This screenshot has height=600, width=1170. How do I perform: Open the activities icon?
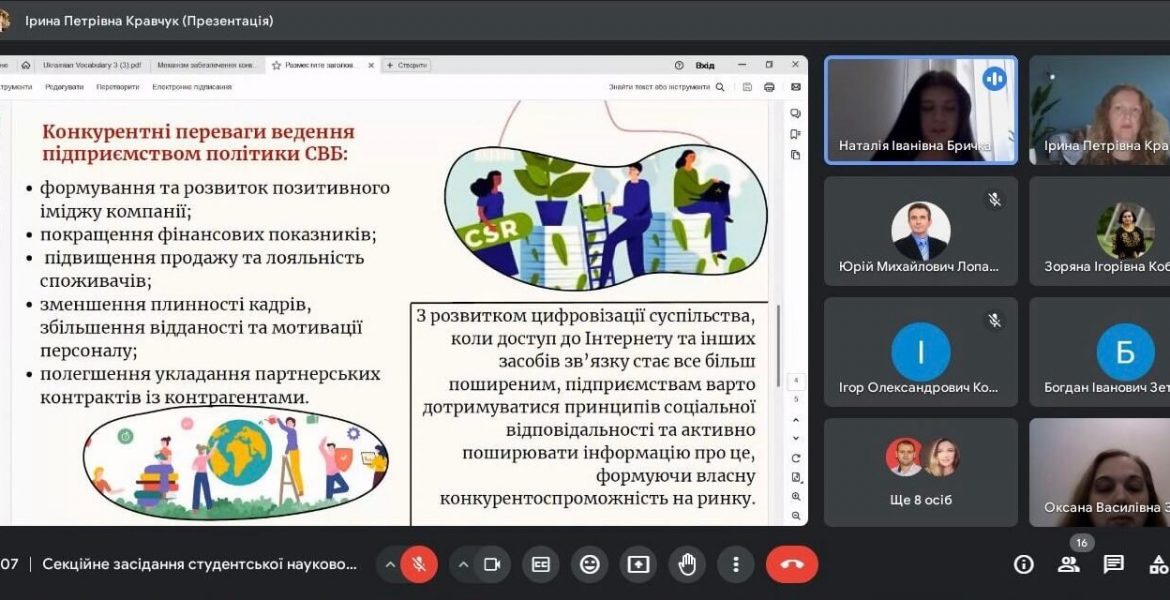pos(1158,564)
